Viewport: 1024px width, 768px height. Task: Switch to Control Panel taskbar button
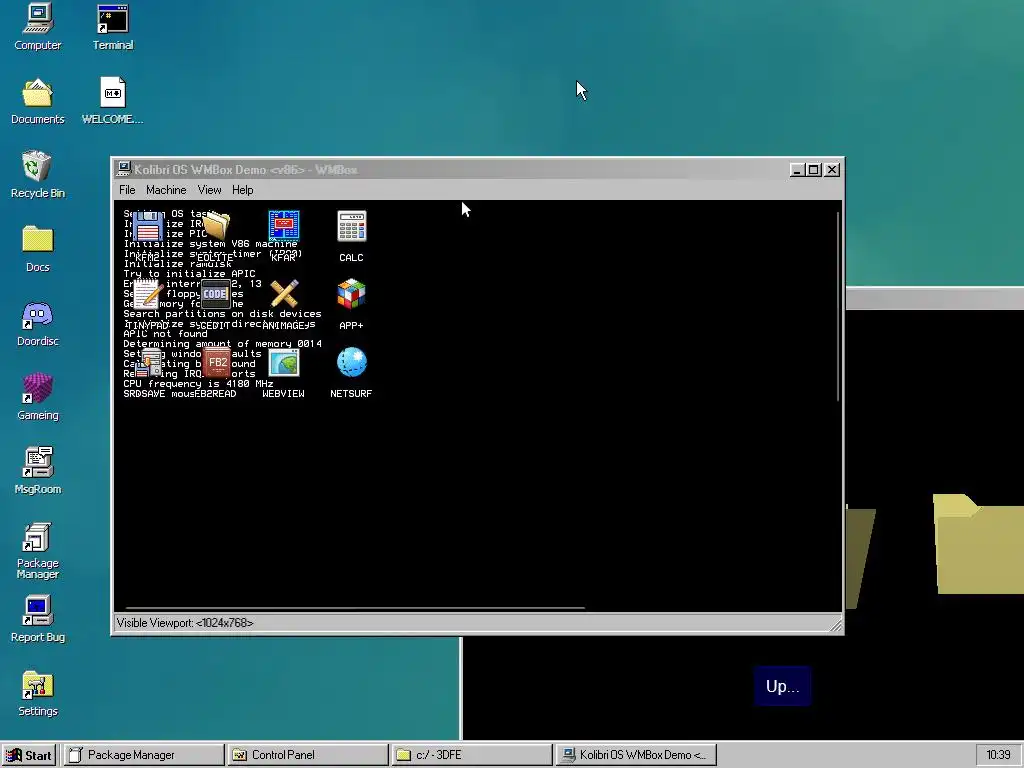[308, 755]
